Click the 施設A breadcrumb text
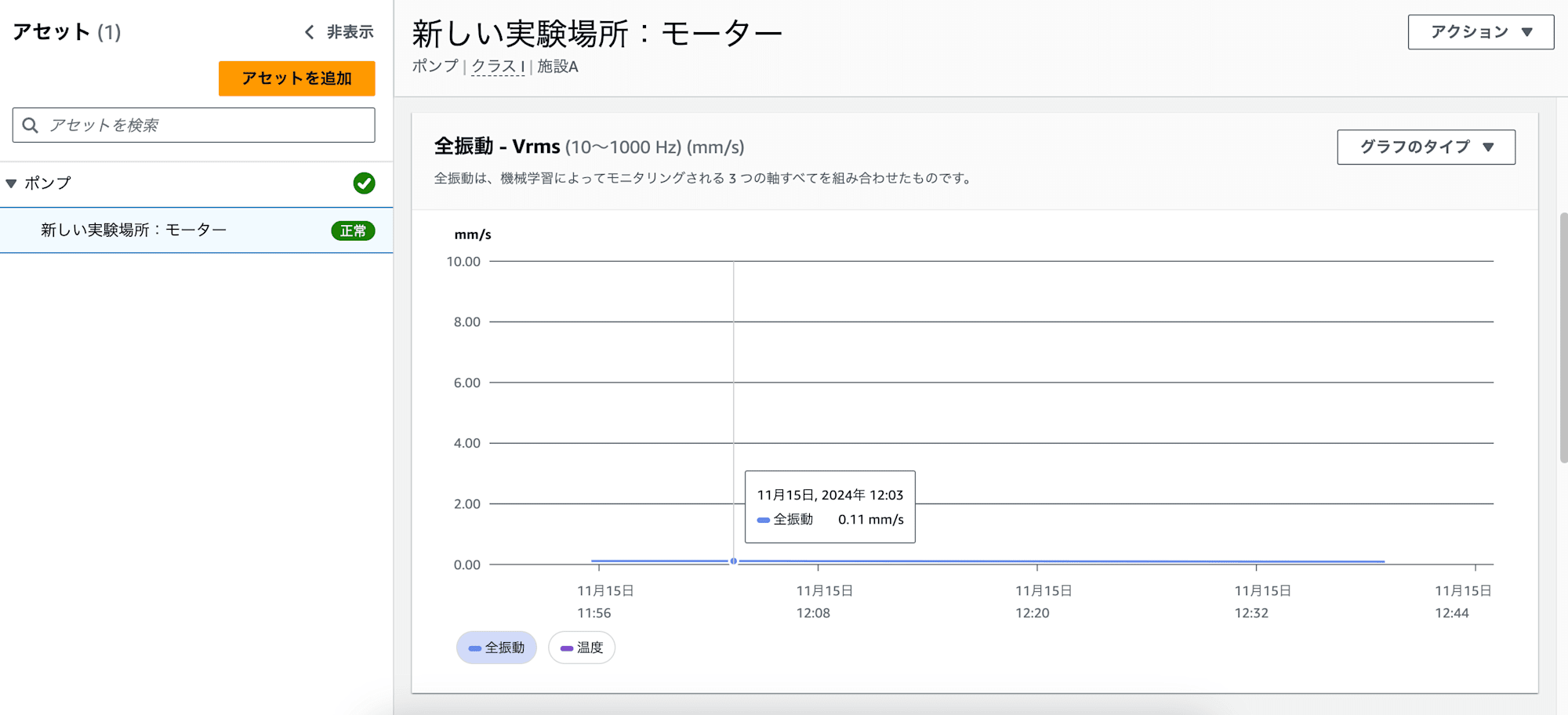 [x=557, y=67]
